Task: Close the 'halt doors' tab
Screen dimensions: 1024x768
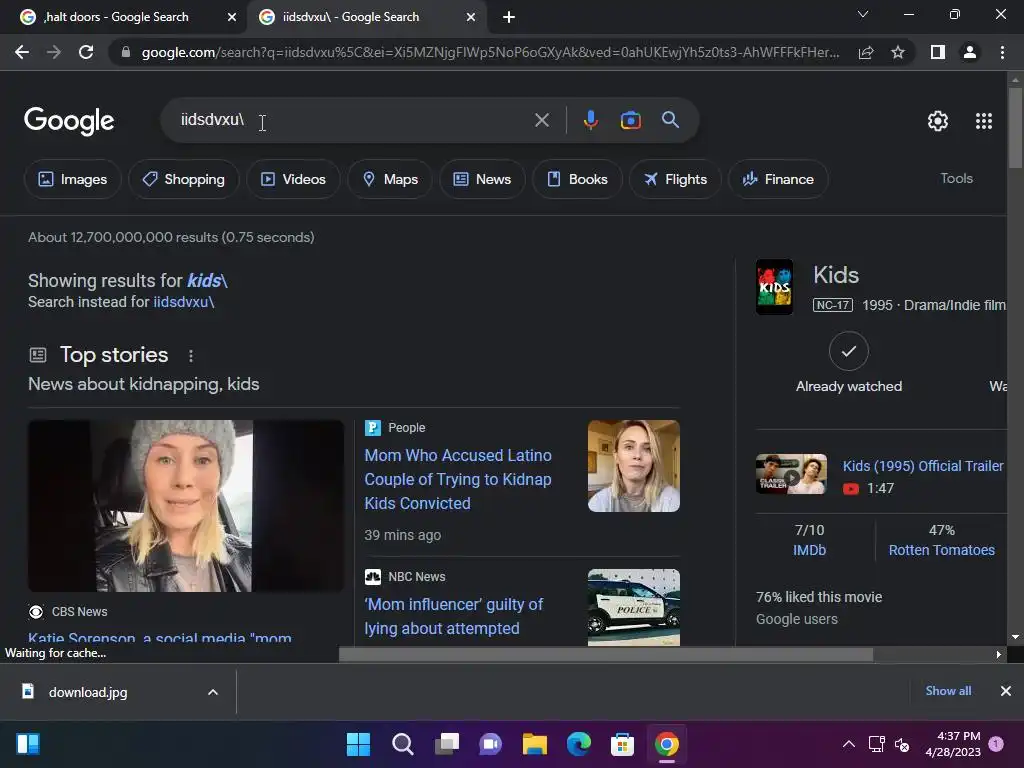Action: (232, 17)
